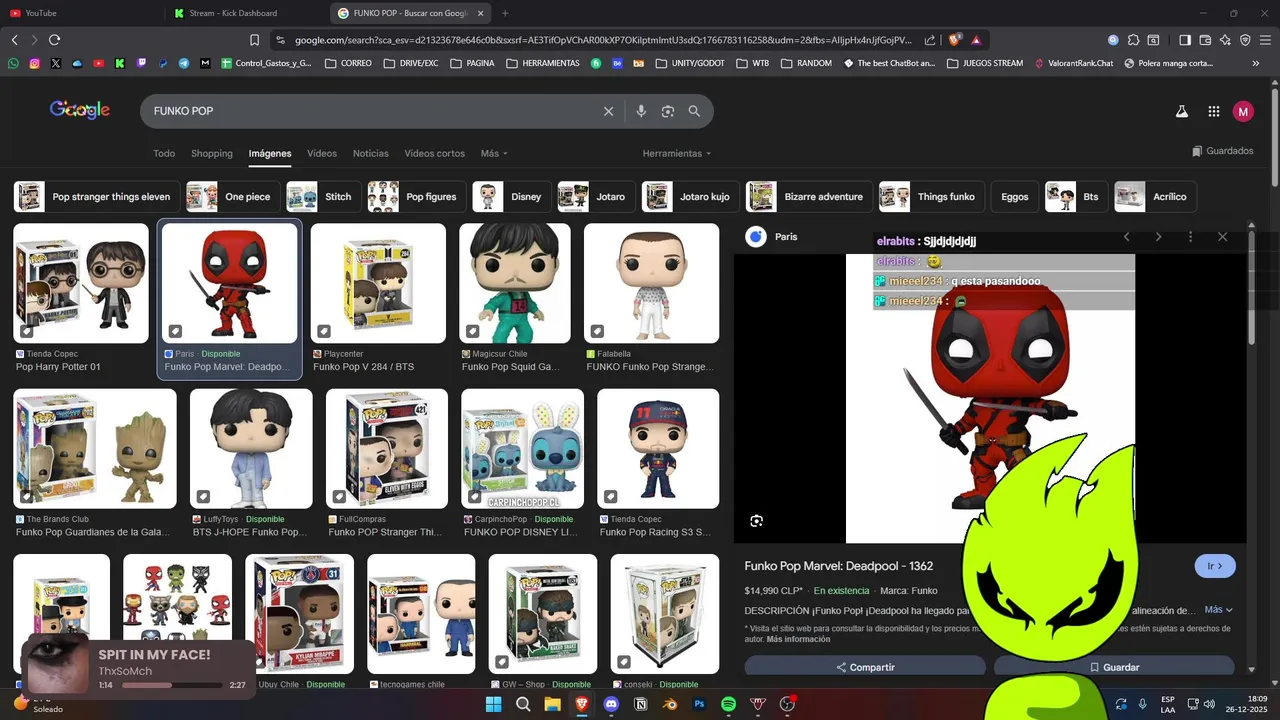The height and width of the screenshot is (720, 1280).
Task: Click the Brave Rewards triangle icon
Action: pos(975,40)
